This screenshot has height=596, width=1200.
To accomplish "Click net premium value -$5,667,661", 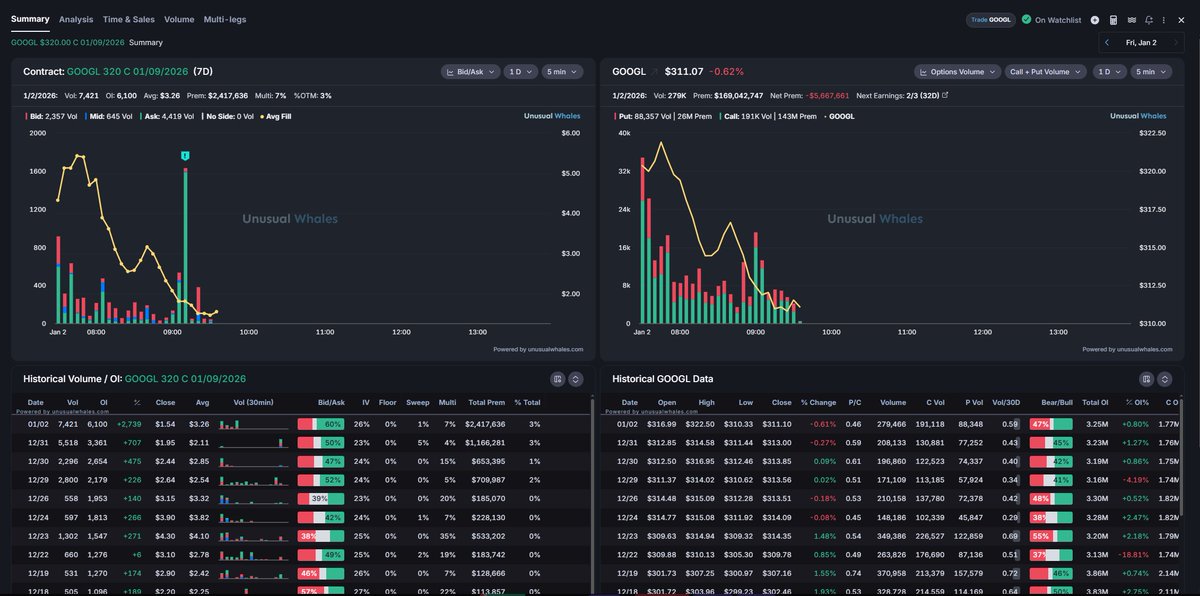I will point(827,95).
